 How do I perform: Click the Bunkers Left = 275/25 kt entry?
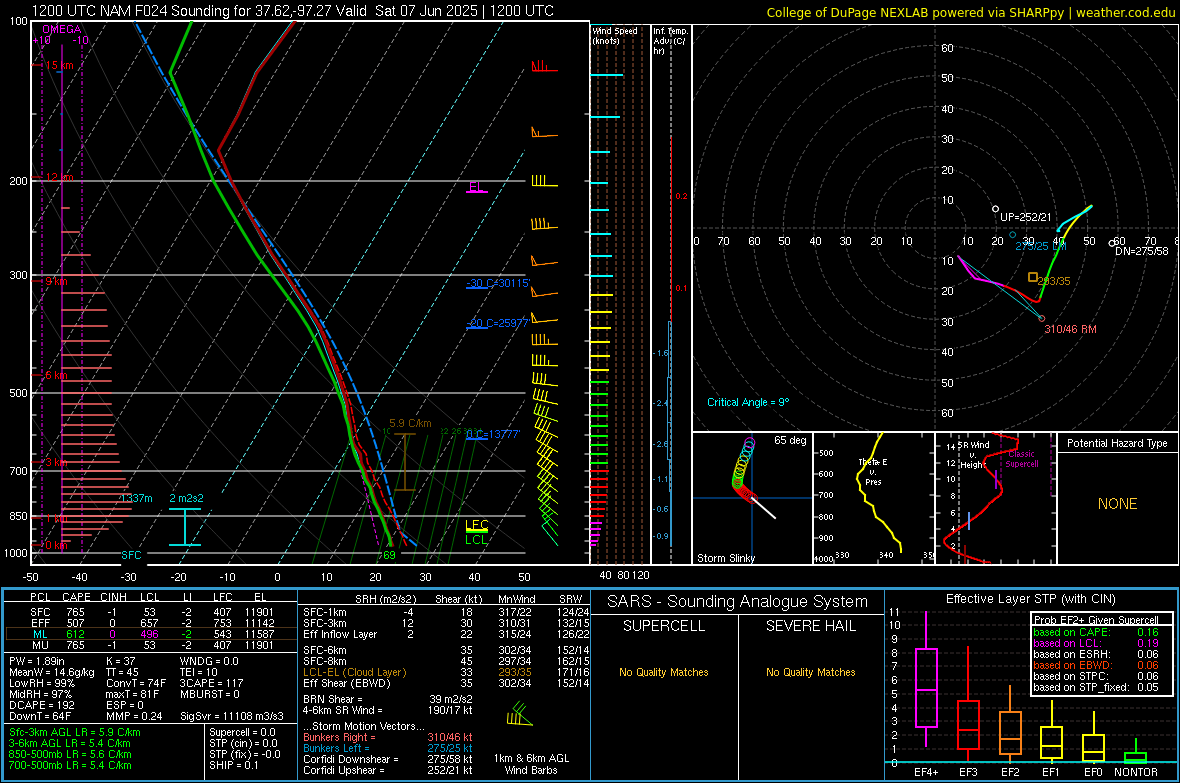(388, 748)
